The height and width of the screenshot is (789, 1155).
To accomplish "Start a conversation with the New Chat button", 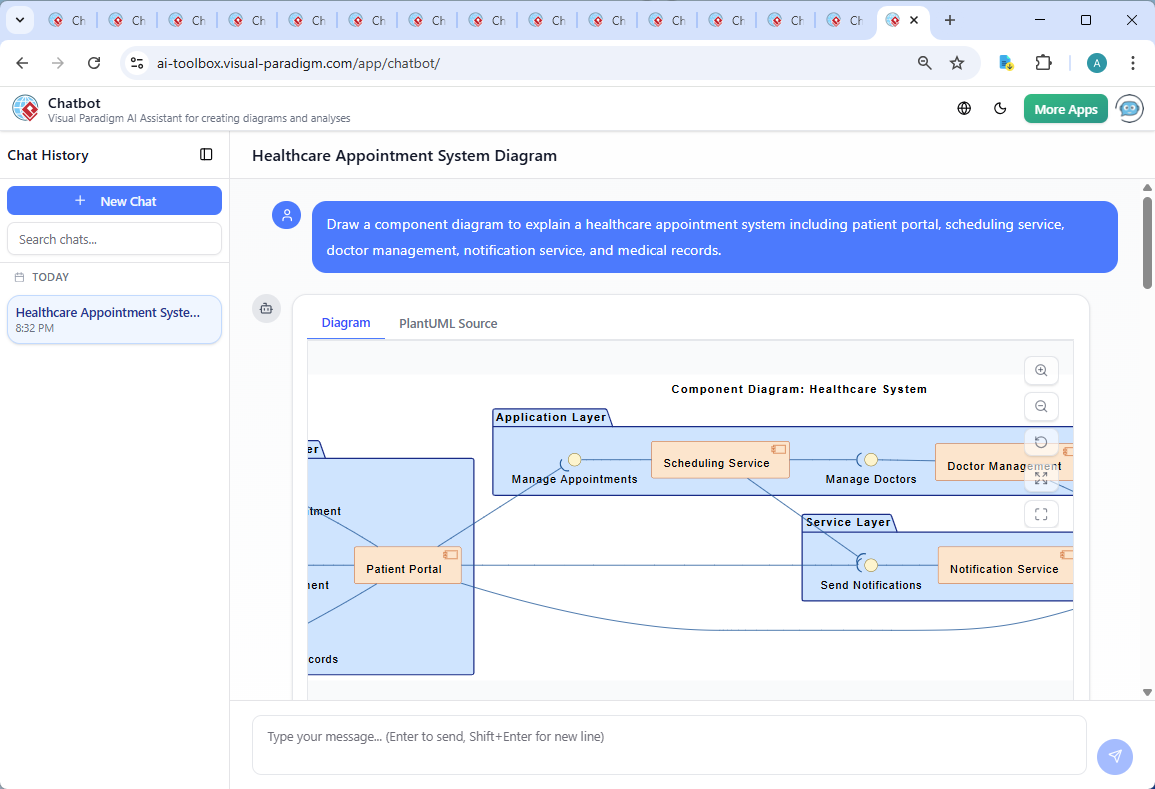I will (114, 200).
